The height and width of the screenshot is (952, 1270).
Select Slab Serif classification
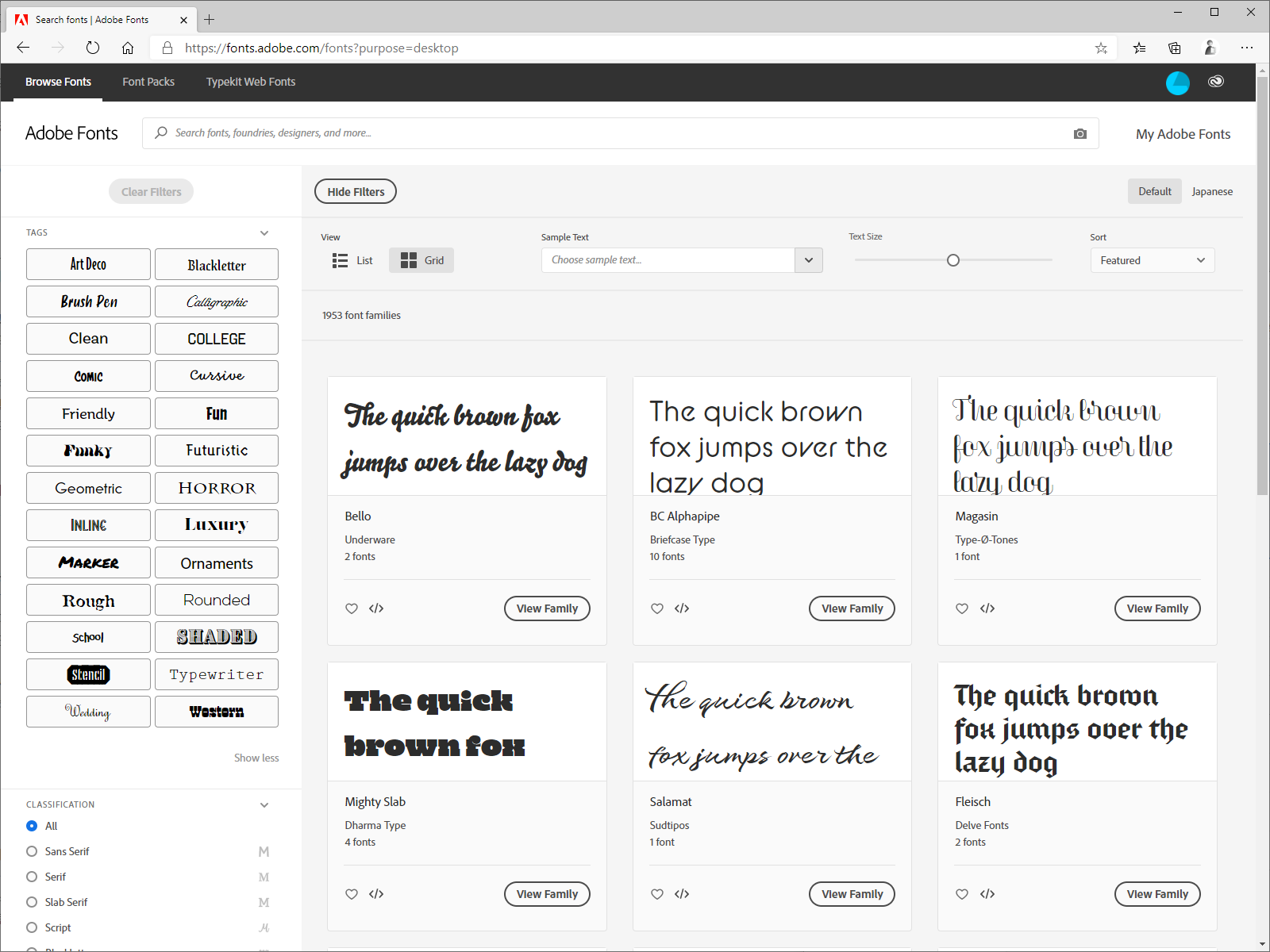pyautogui.click(x=32, y=902)
